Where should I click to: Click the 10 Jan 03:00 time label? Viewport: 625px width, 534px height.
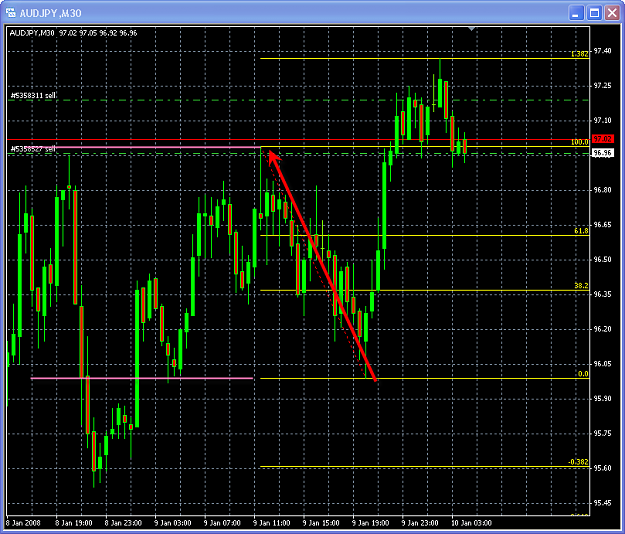pos(471,523)
